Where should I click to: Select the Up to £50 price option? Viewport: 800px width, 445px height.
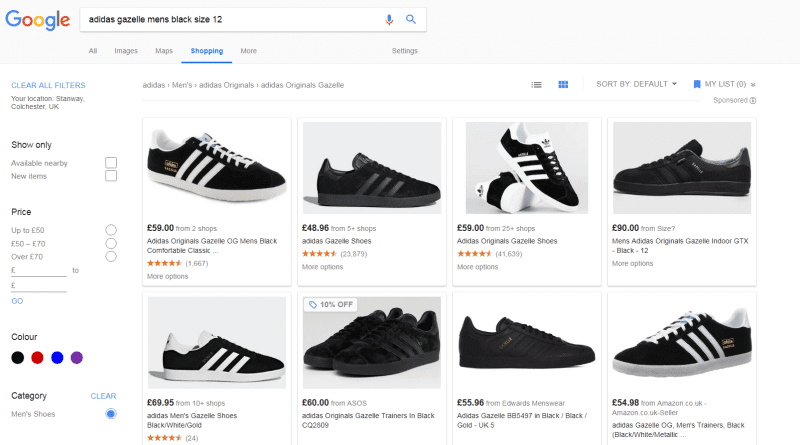(111, 230)
